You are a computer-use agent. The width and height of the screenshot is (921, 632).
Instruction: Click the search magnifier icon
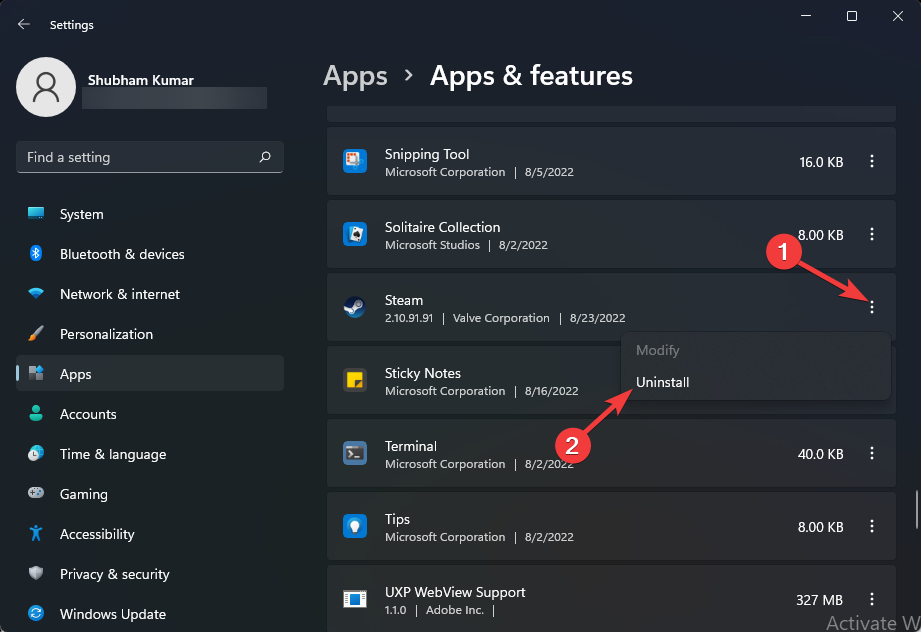click(265, 157)
